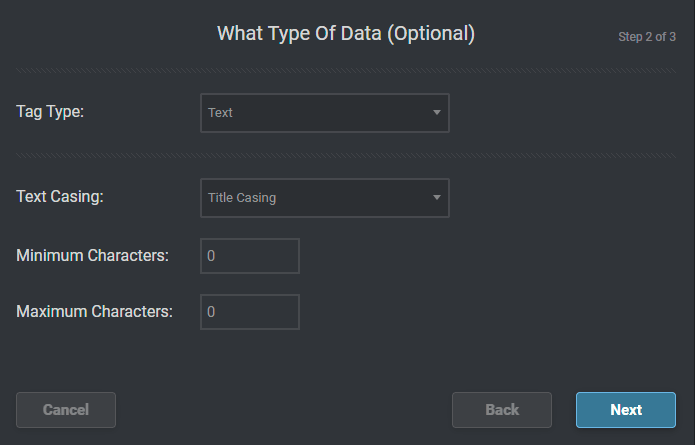Select the 'Text' value in Tag Type
The width and height of the screenshot is (695, 445).
pyautogui.click(x=221, y=113)
